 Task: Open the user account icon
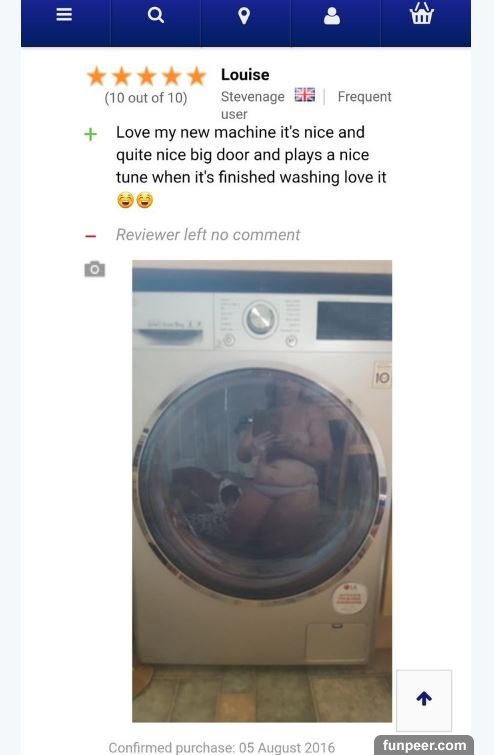click(x=332, y=15)
